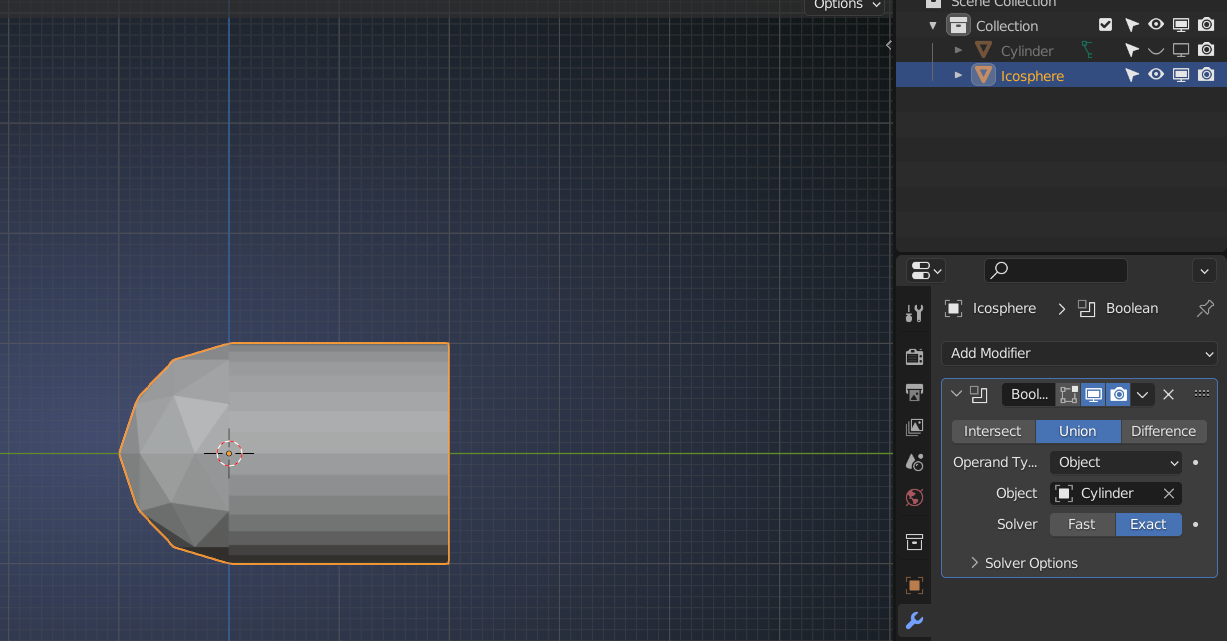Screen dimensions: 1227x641
Task: Enable Cylinder viewport monitor icon
Action: (1181, 50)
